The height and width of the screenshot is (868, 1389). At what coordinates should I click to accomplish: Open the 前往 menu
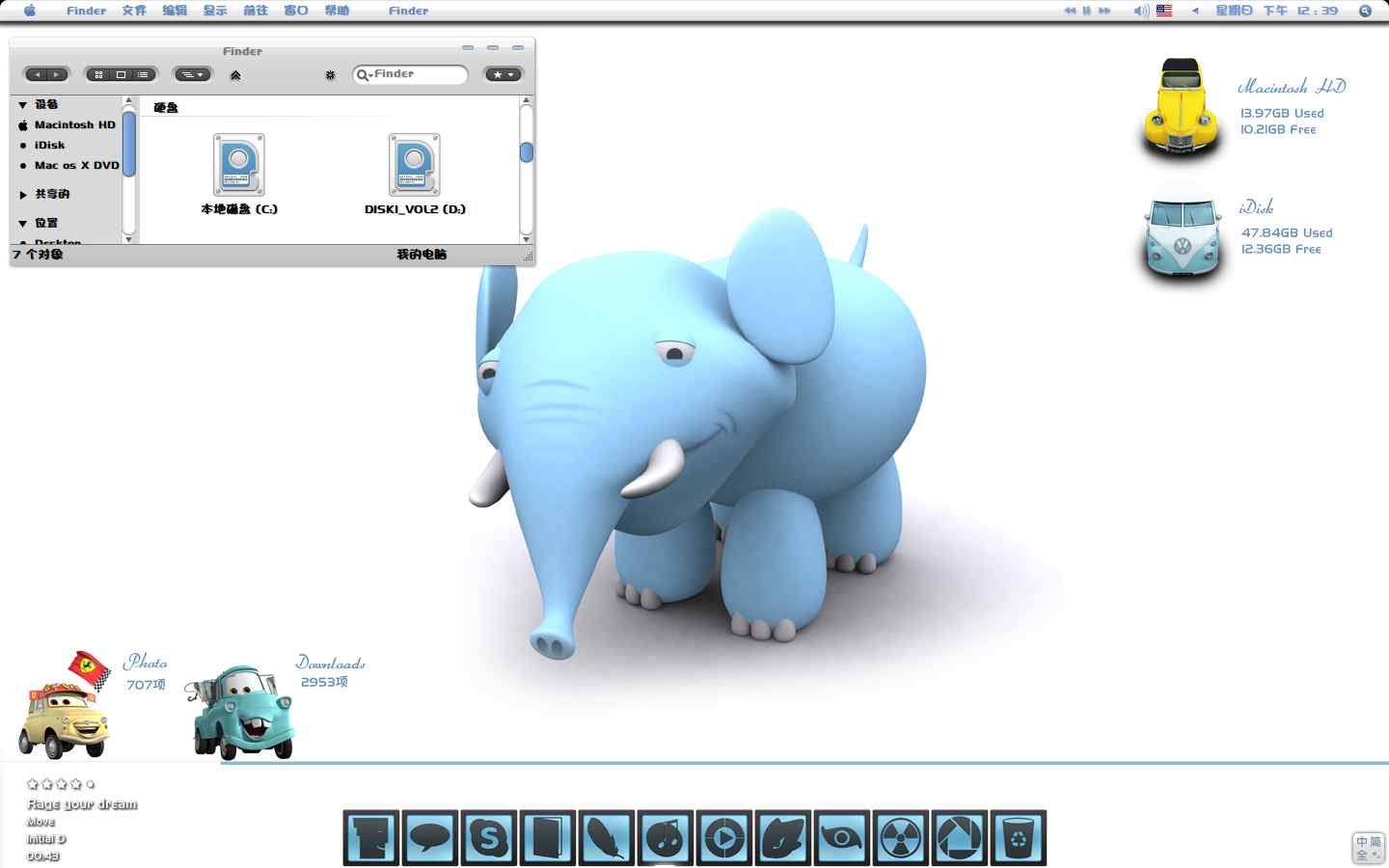pos(256,11)
